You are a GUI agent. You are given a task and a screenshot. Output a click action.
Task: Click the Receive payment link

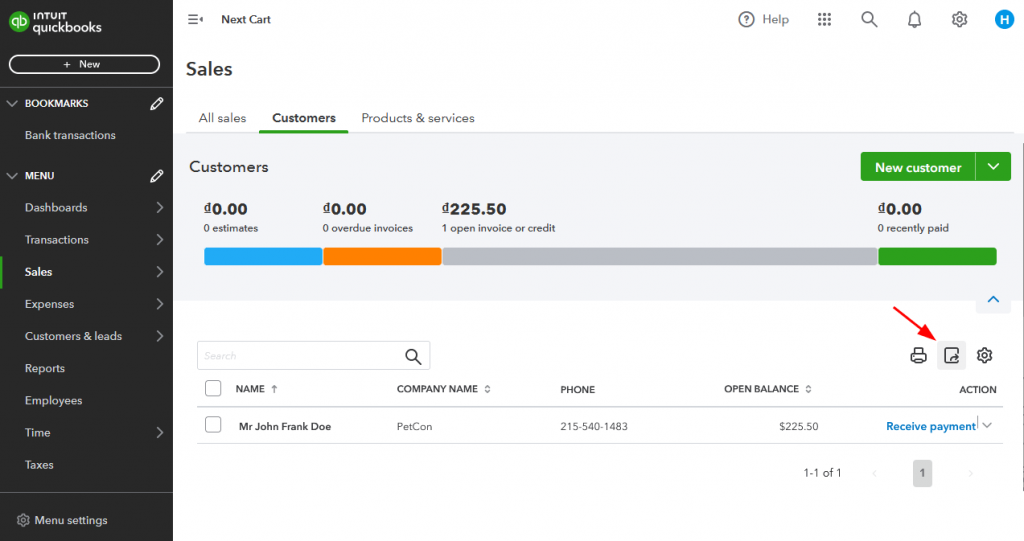pos(930,426)
